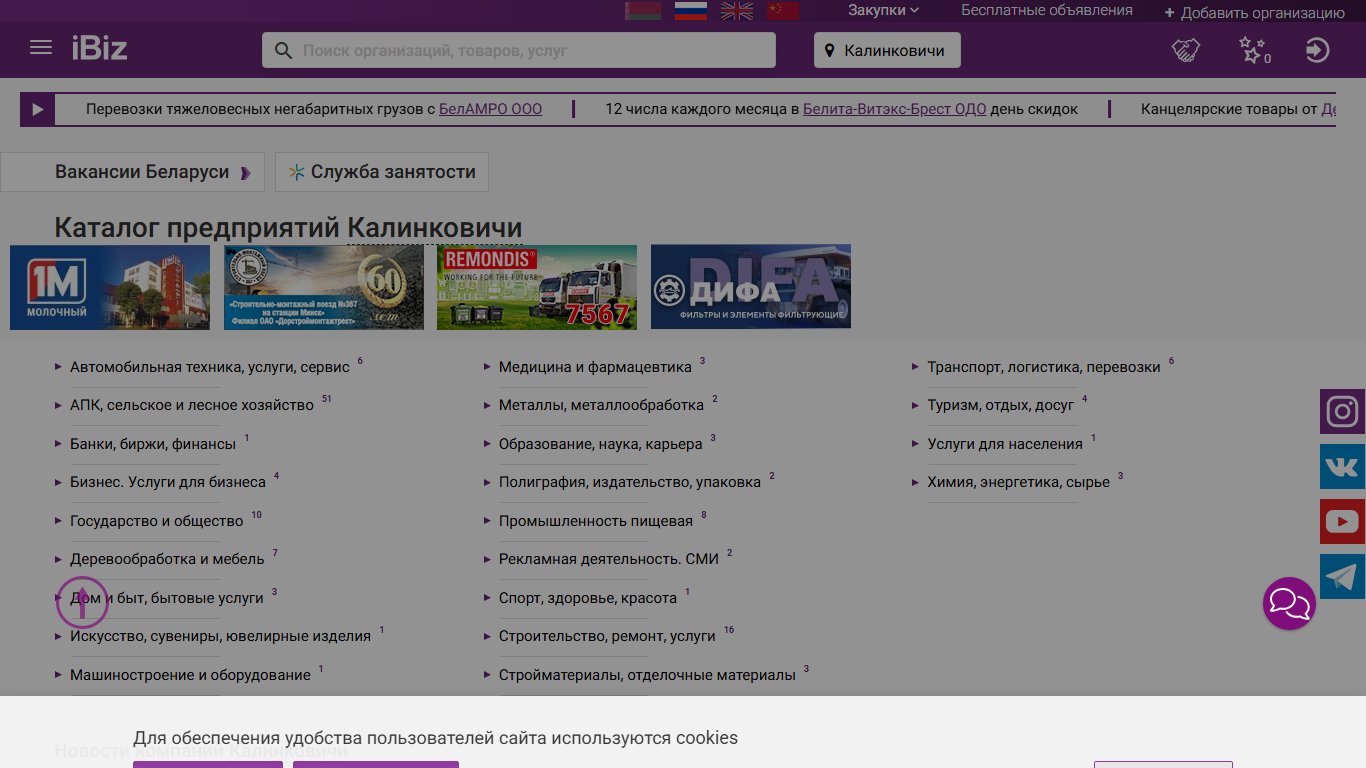Open the VK social icon

click(1342, 466)
